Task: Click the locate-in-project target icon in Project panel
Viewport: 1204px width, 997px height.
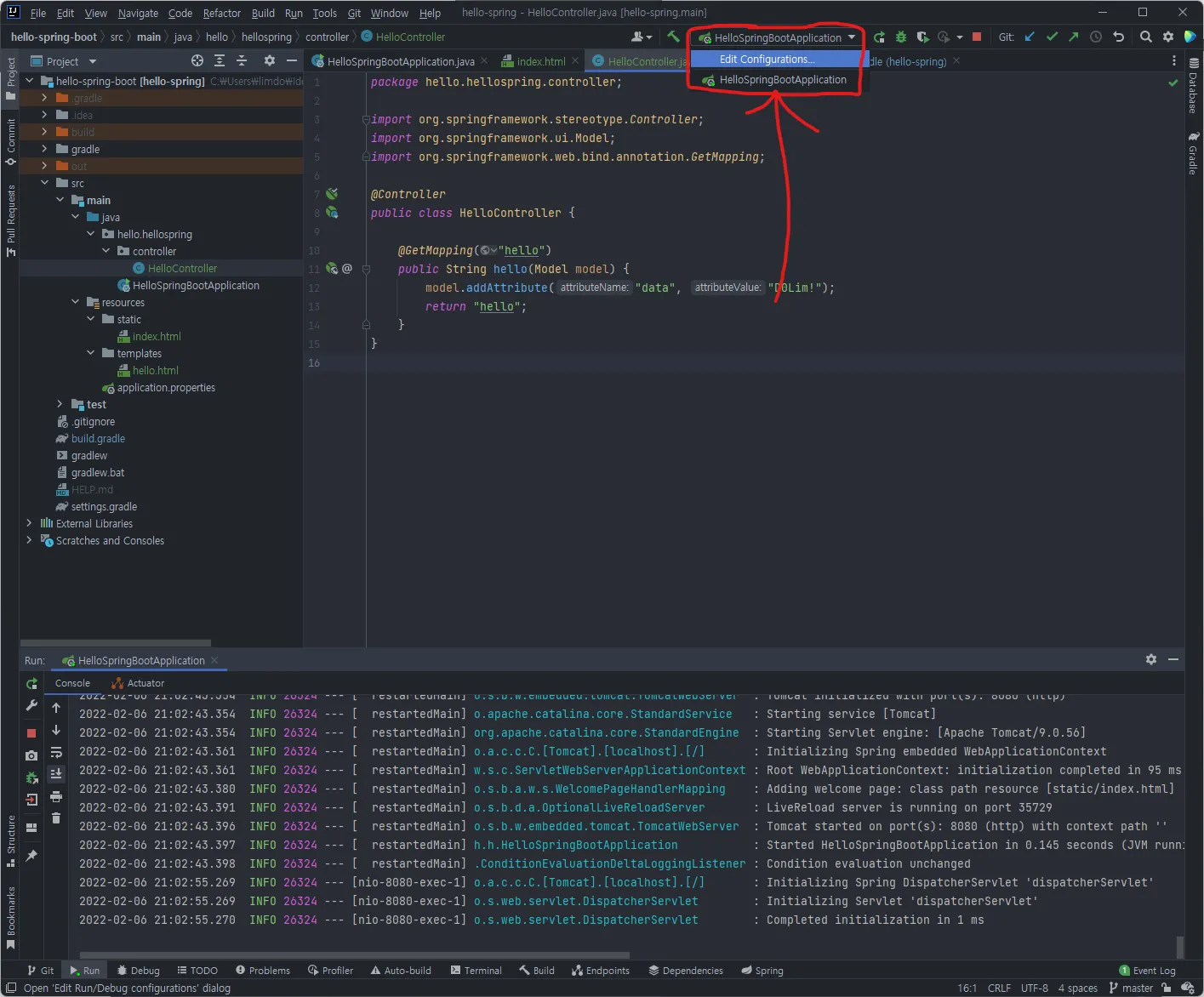Action: (197, 60)
